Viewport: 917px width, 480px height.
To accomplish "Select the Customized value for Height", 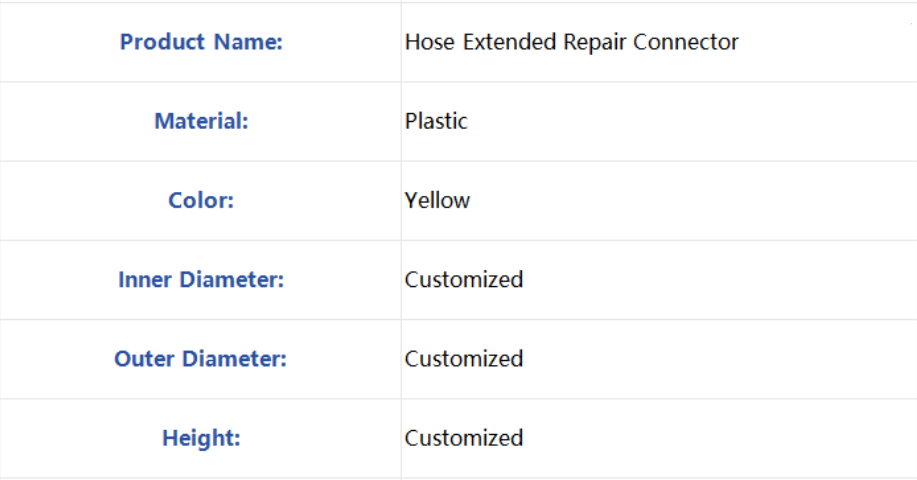I will pos(464,438).
